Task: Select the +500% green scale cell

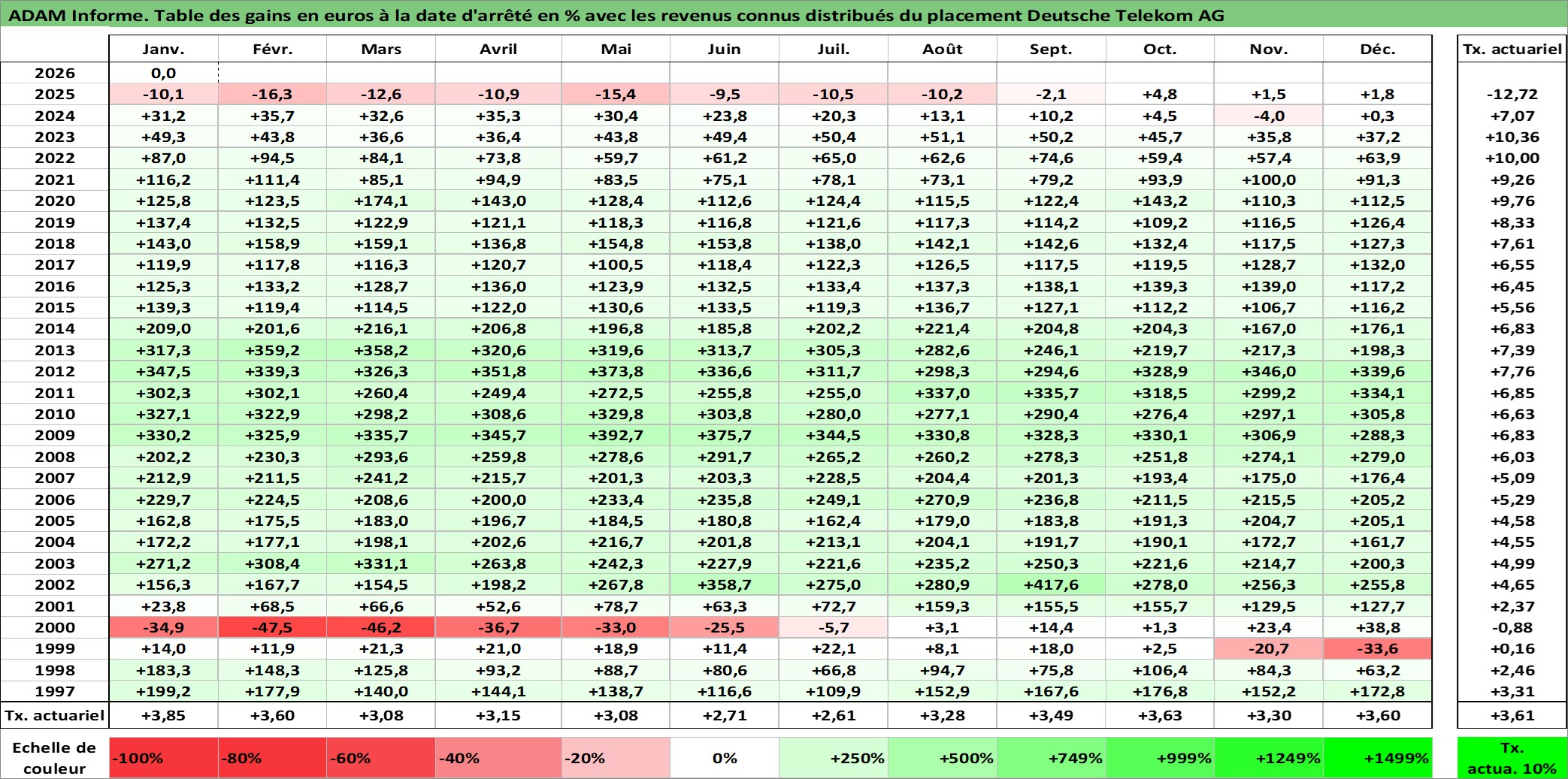Action: tap(943, 757)
